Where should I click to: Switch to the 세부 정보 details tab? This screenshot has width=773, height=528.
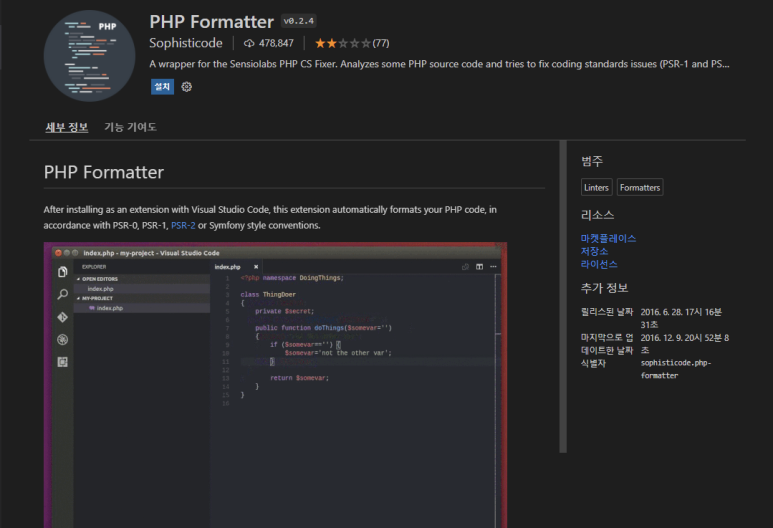pos(67,127)
